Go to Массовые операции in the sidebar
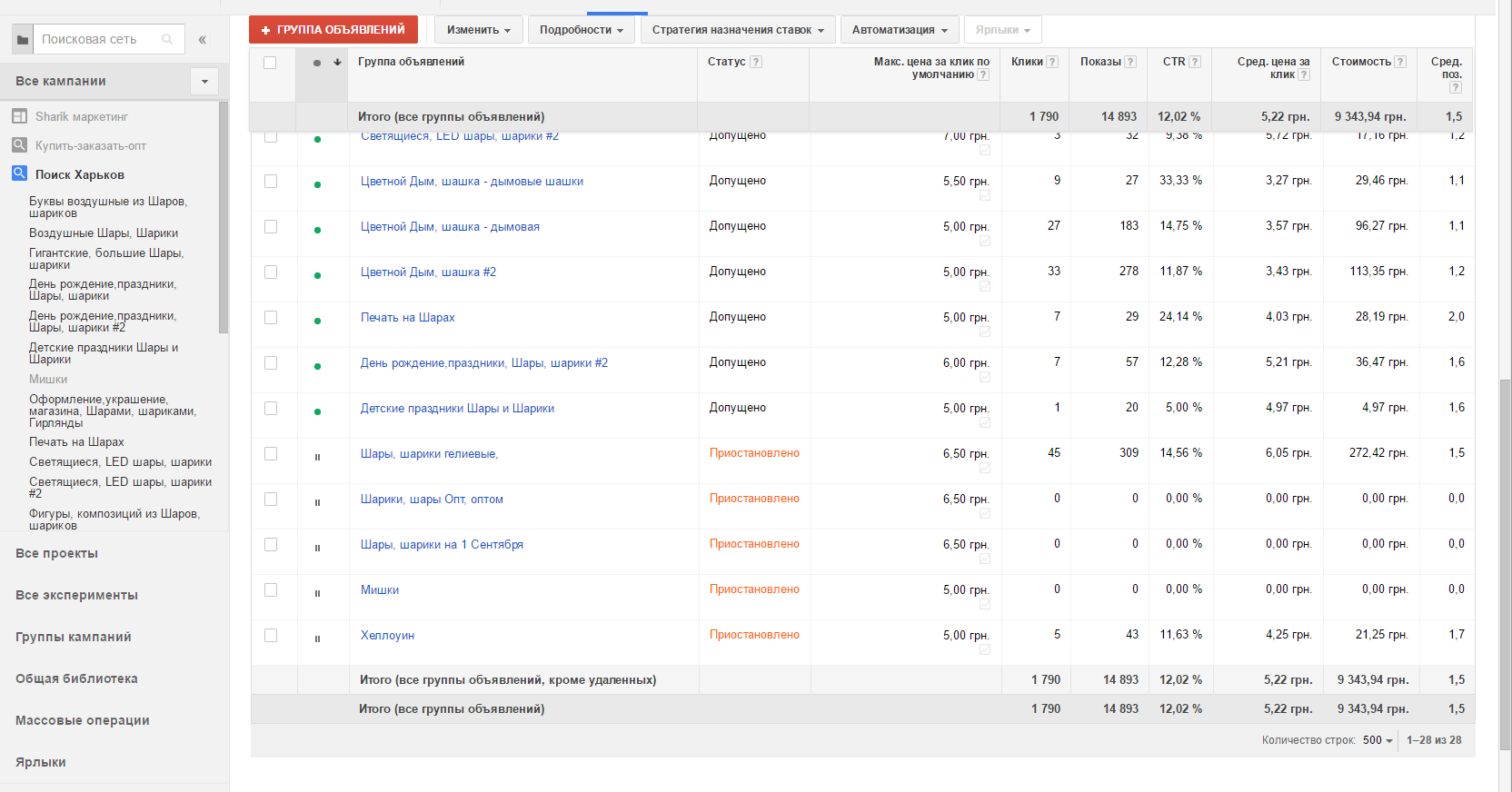This screenshot has height=792, width=1512. click(82, 720)
